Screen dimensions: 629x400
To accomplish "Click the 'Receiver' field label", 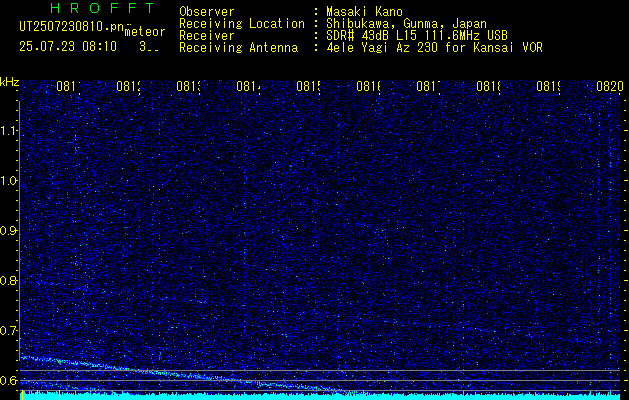I will coord(207,36).
